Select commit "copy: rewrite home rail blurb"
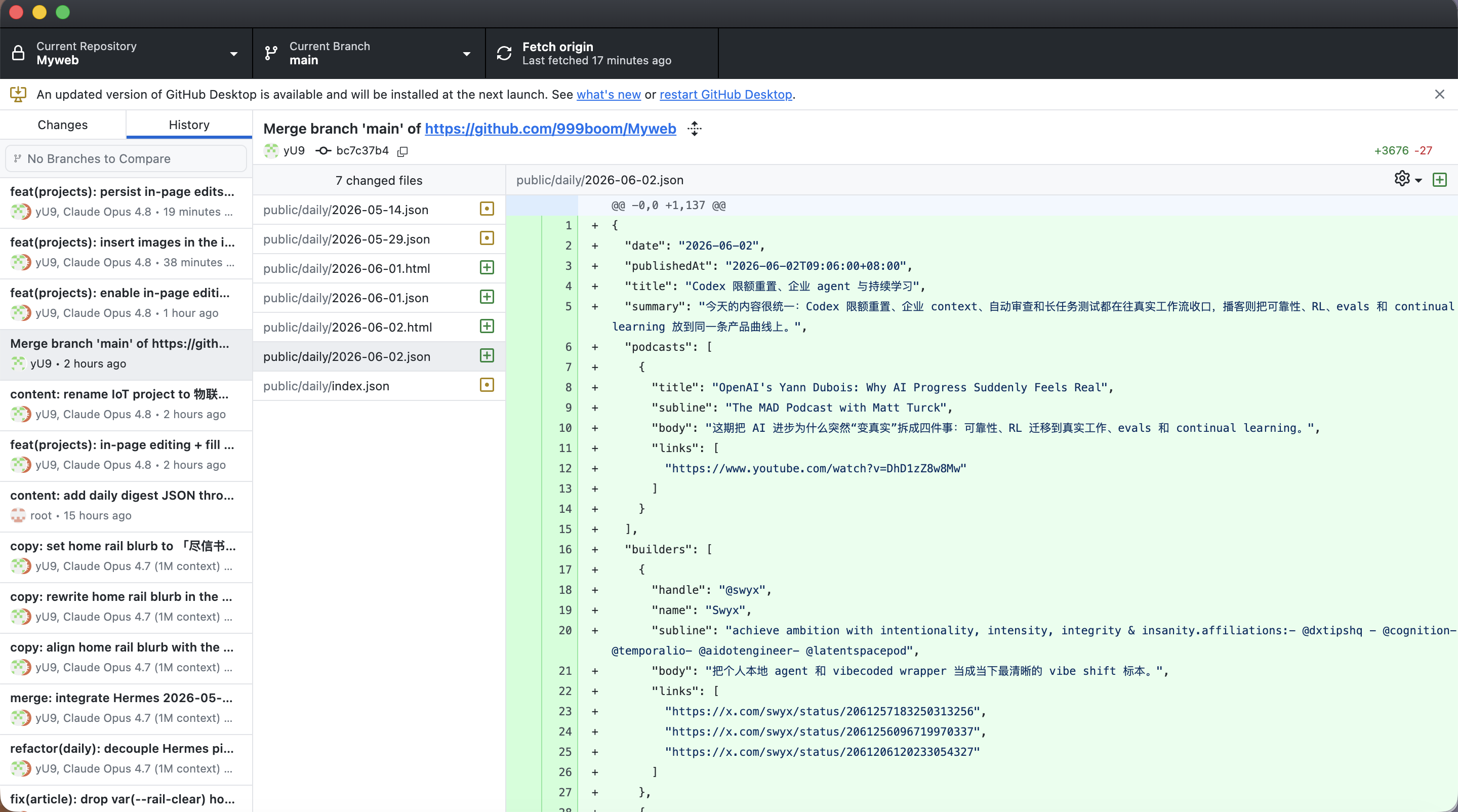The height and width of the screenshot is (812, 1458). click(x=126, y=607)
